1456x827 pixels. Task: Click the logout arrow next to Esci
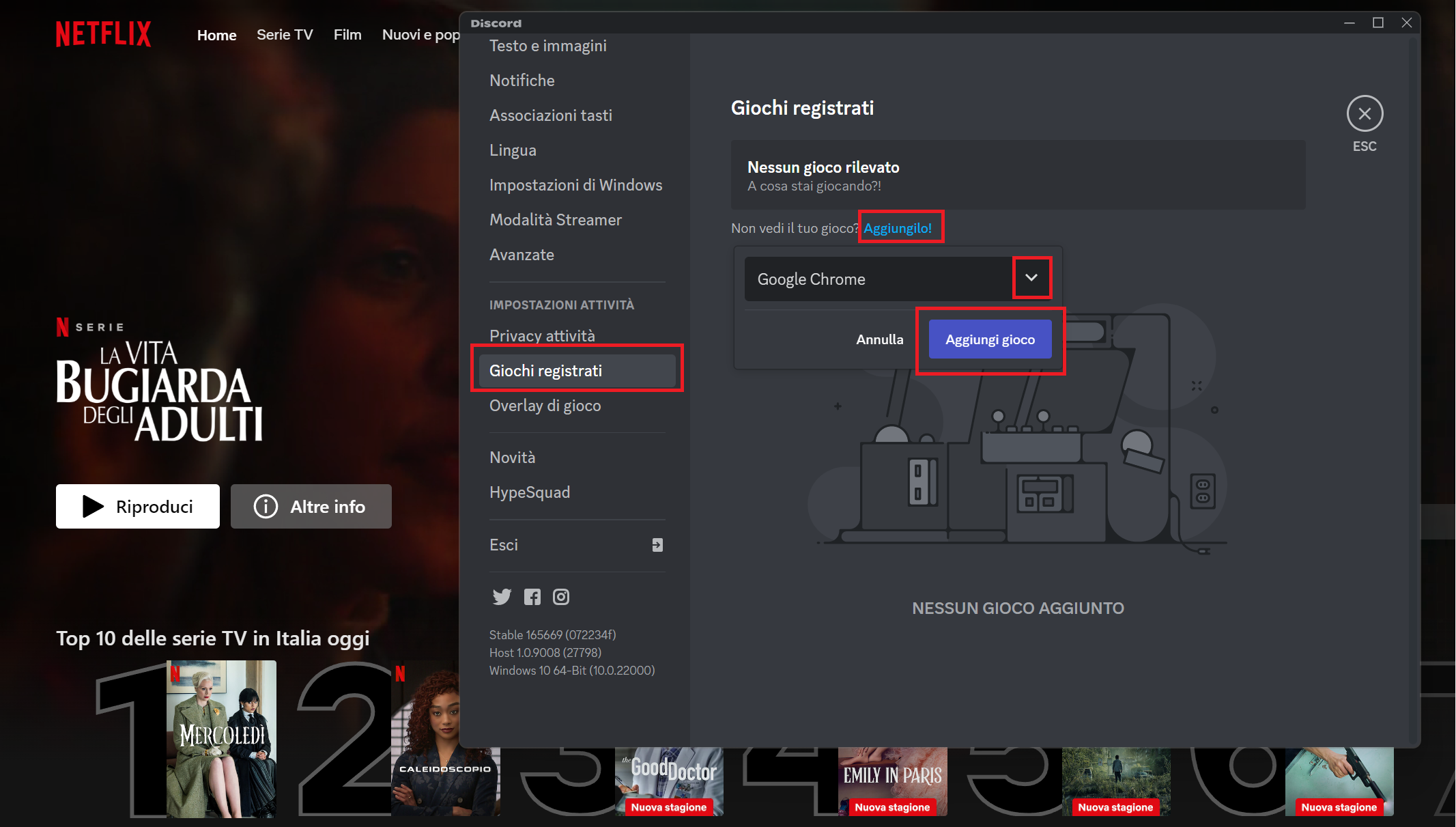pyautogui.click(x=657, y=545)
